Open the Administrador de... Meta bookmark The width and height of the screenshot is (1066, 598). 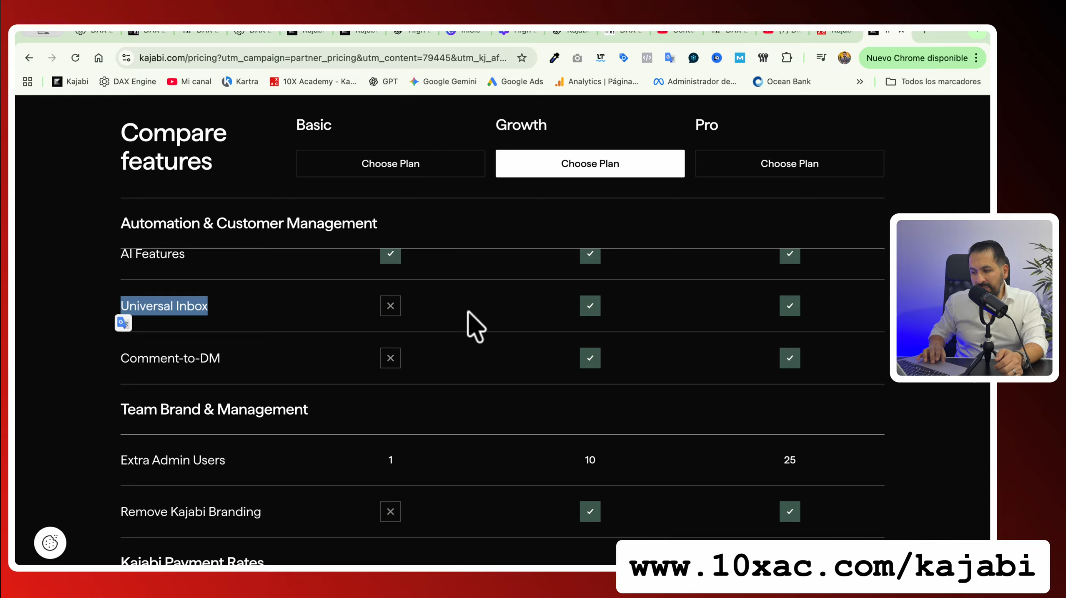point(695,82)
